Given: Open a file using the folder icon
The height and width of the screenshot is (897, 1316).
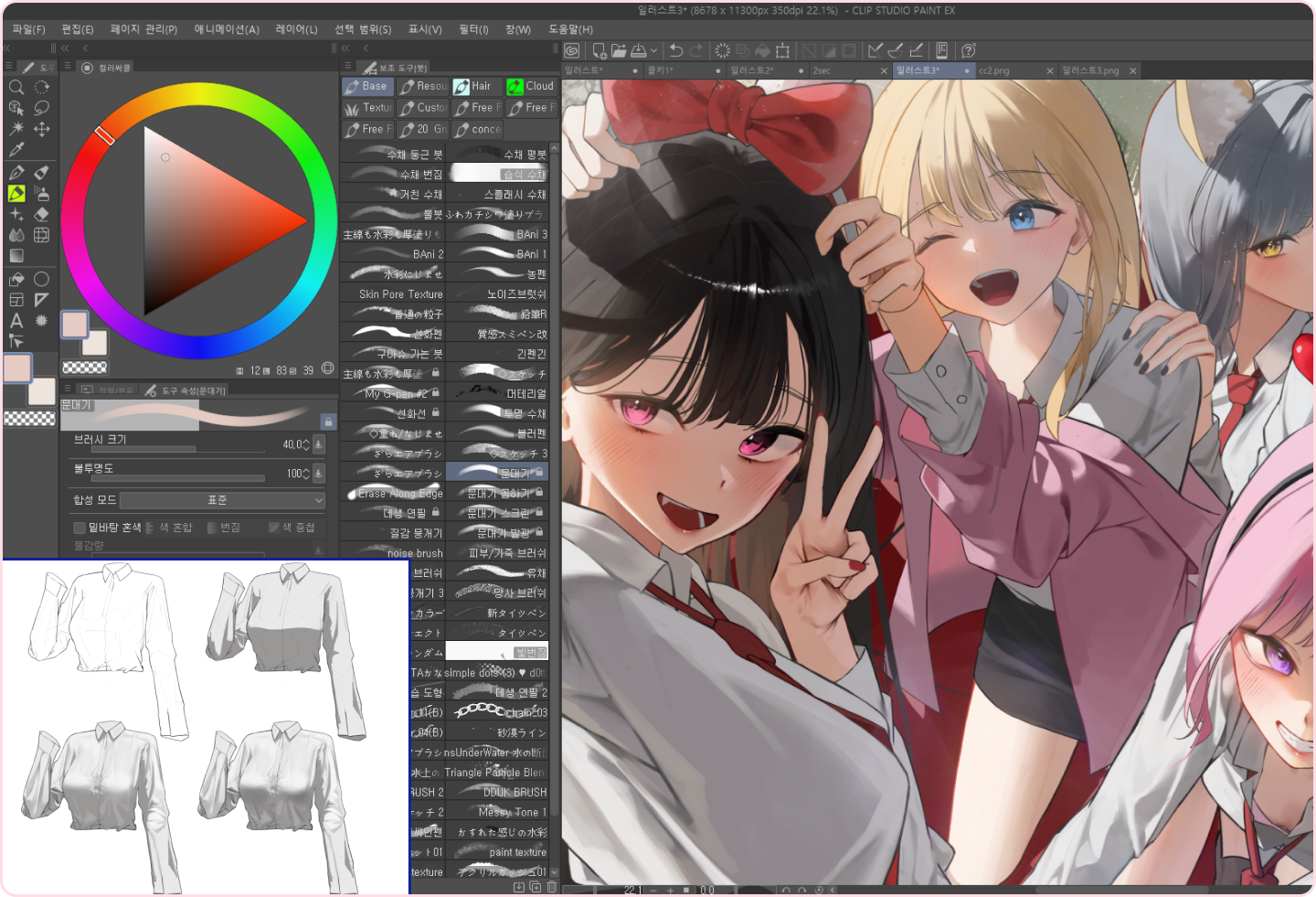Looking at the screenshot, I should pos(619,50).
